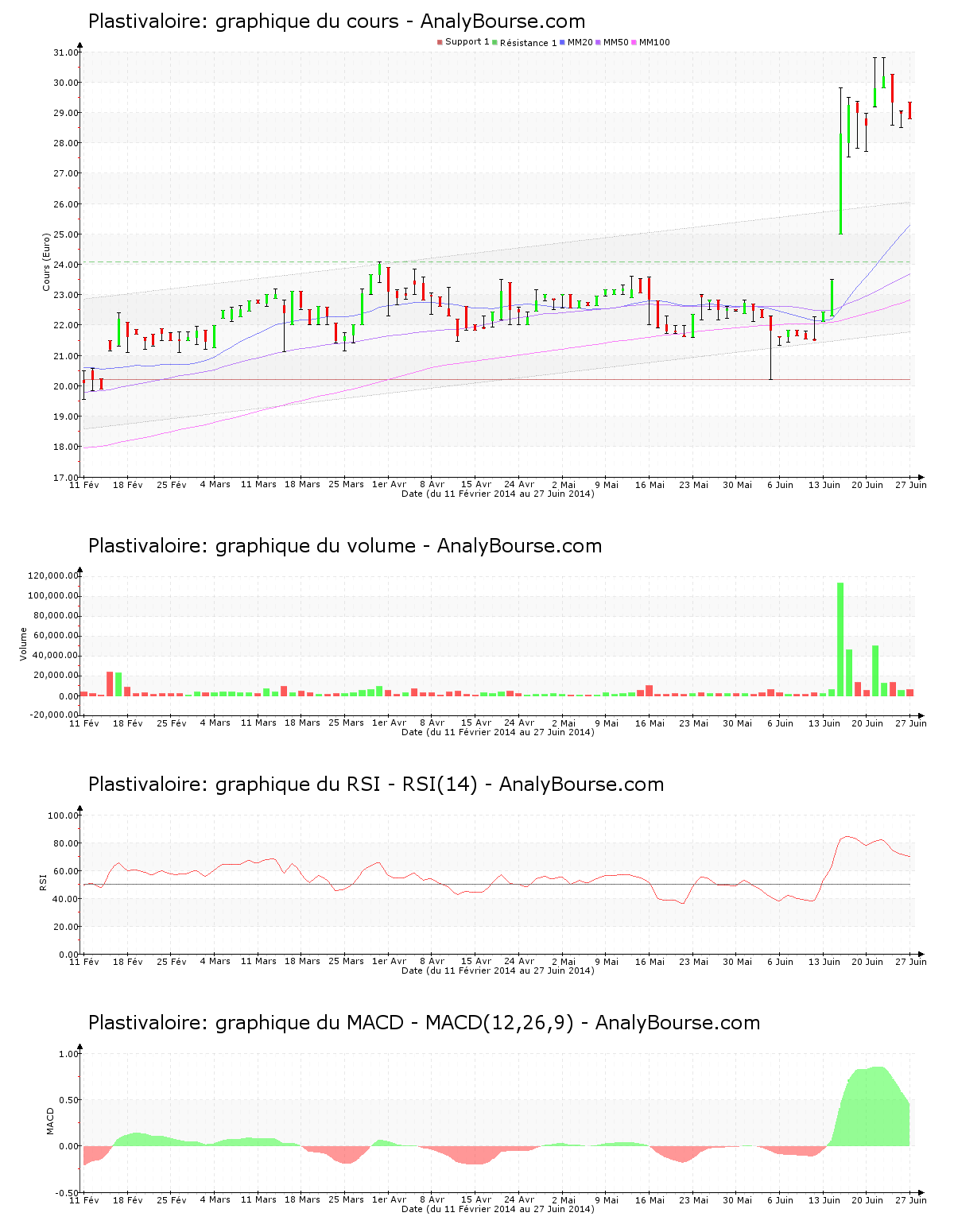Click the 120,000.00 value on volume axis
Viewport: 954px width, 1232px height.
click(52, 575)
